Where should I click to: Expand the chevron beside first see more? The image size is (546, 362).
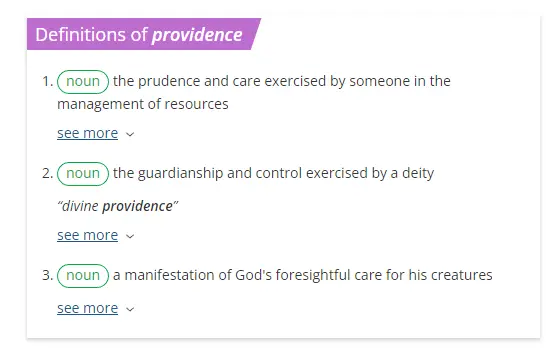(x=130, y=134)
